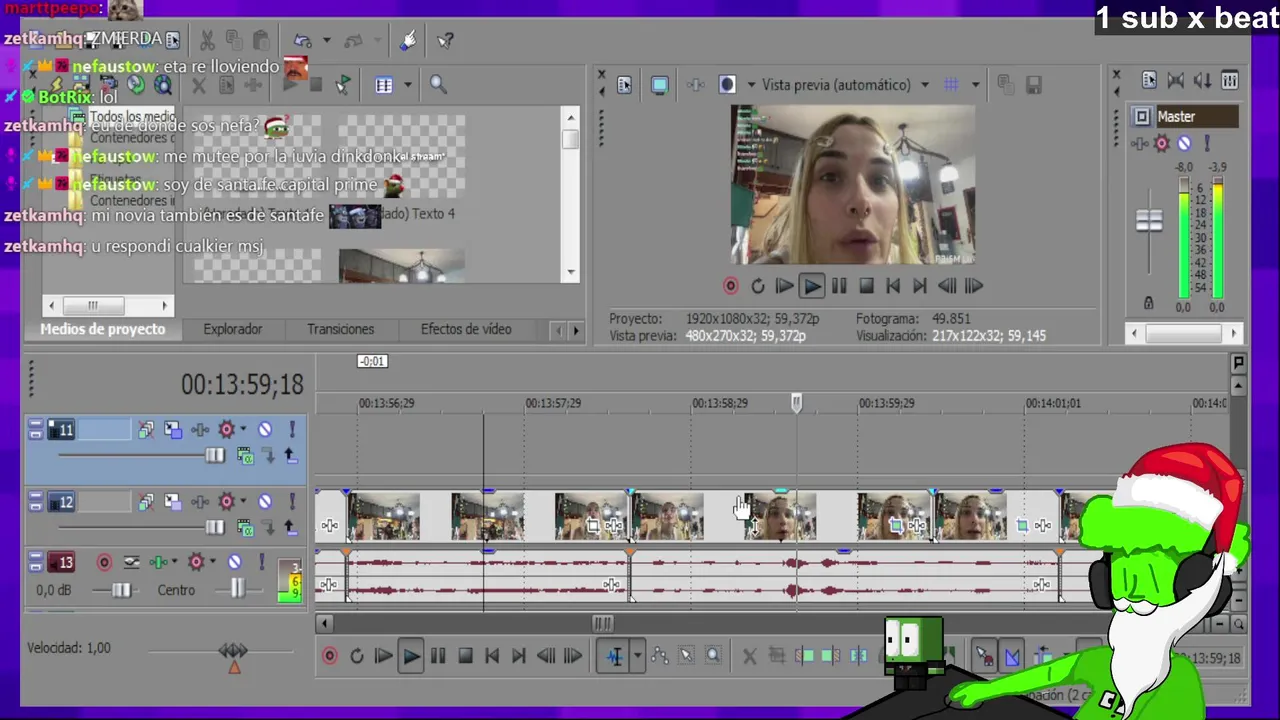The width and height of the screenshot is (1280, 720).
Task: Open track FX for track 11
Action: pos(200,430)
